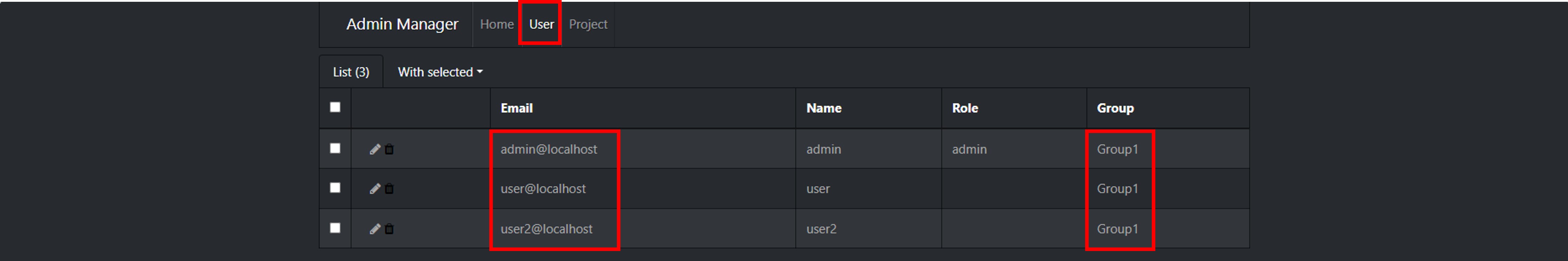Open the User menu item
The width and height of the screenshot is (1568, 261).
click(541, 24)
